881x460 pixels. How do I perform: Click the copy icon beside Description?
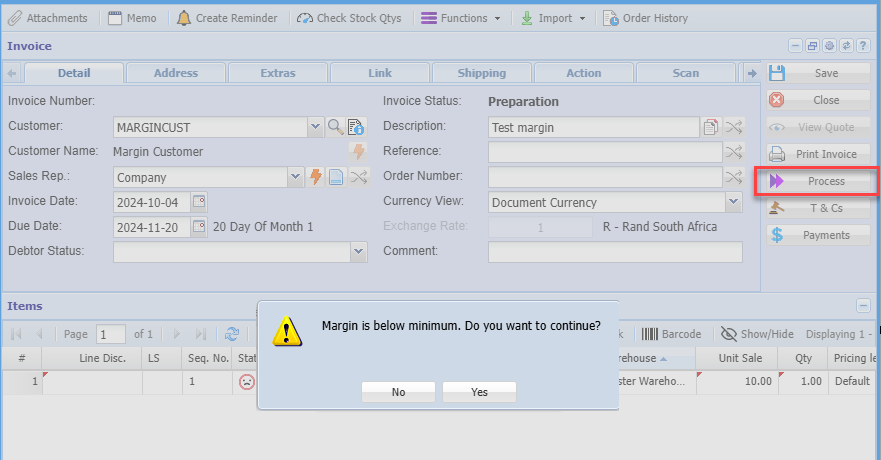tap(711, 127)
